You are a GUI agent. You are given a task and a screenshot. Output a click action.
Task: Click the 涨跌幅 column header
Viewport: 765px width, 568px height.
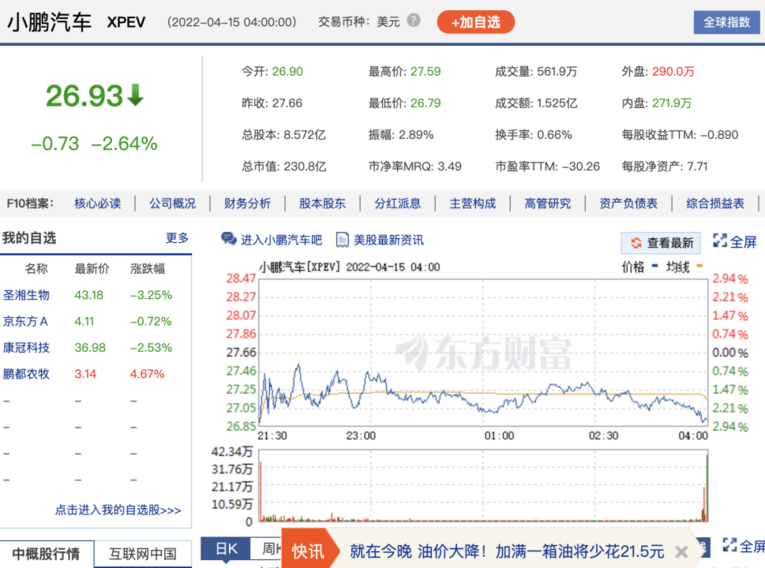pyautogui.click(x=147, y=268)
